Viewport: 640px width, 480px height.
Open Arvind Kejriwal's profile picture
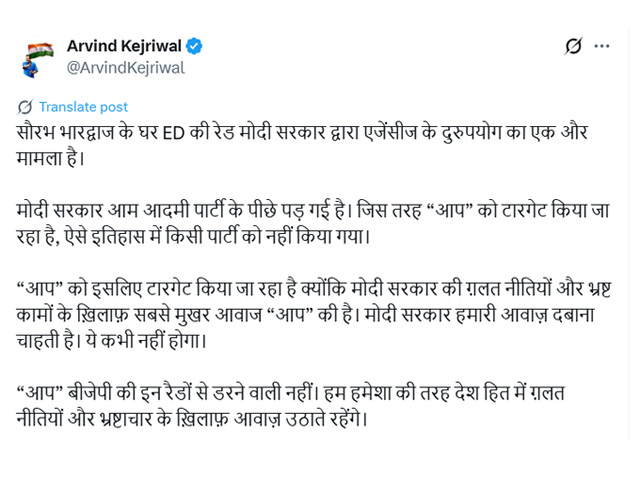click(38, 58)
